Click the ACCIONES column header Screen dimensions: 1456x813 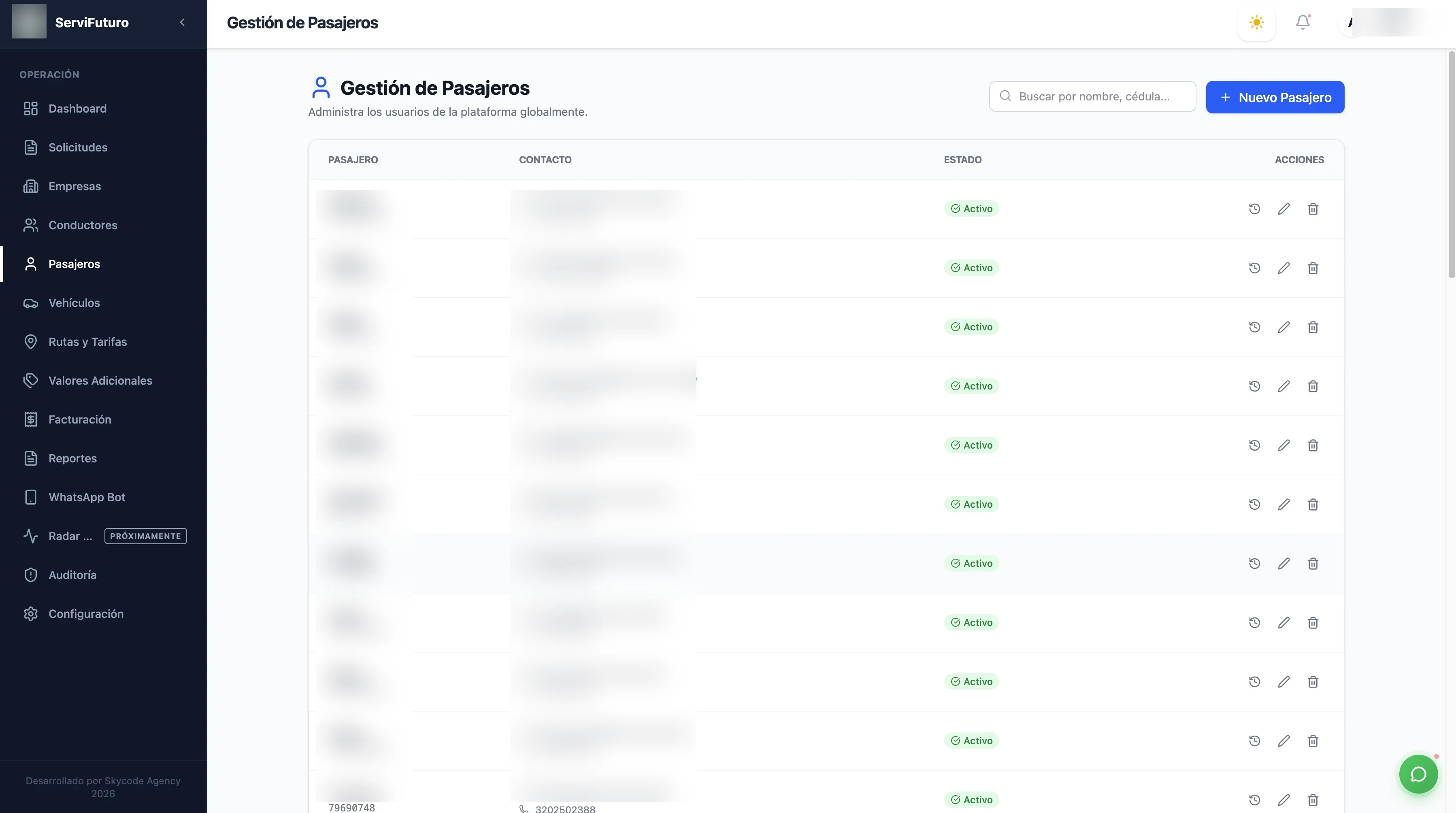pos(1299,160)
